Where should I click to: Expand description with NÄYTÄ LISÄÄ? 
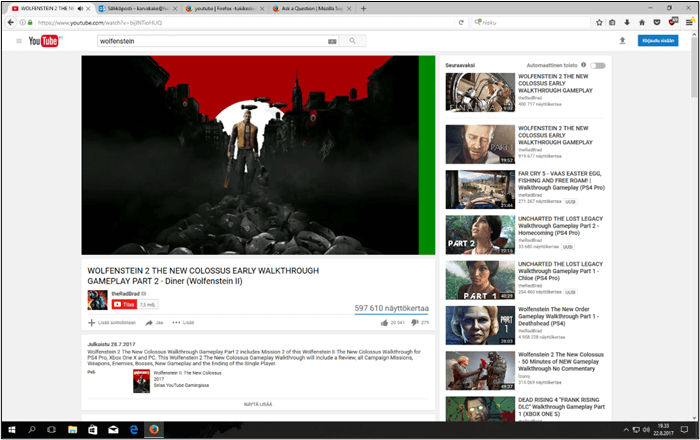(258, 404)
